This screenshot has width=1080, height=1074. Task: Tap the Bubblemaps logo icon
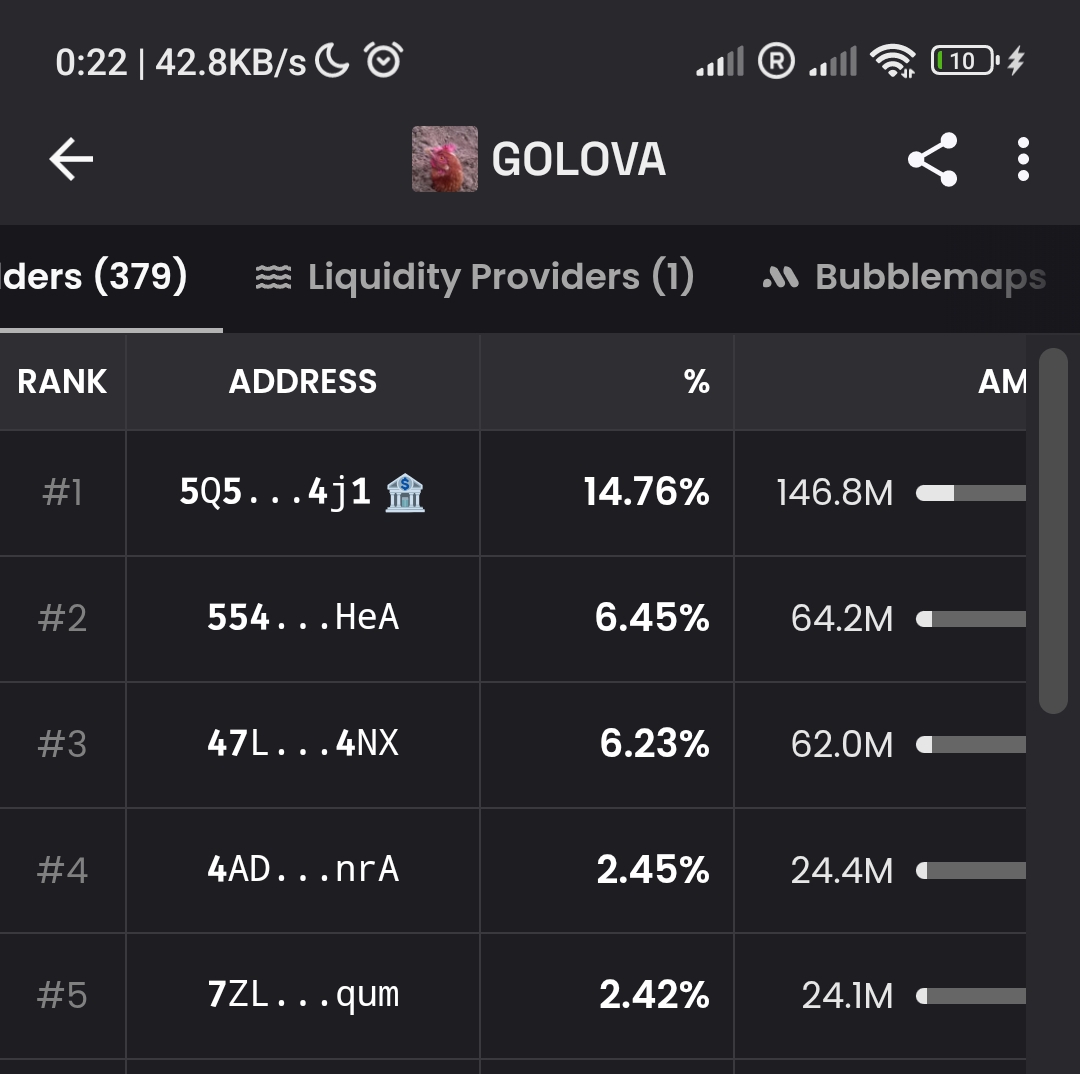(x=780, y=278)
